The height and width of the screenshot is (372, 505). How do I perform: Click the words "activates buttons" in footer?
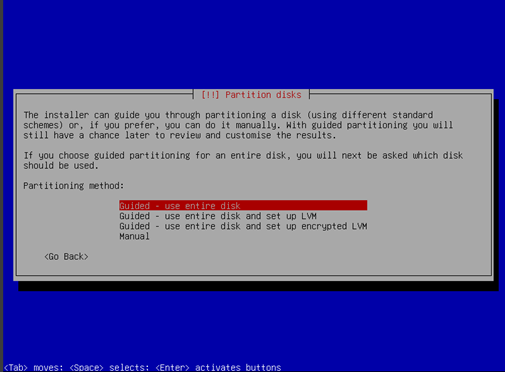coord(238,367)
